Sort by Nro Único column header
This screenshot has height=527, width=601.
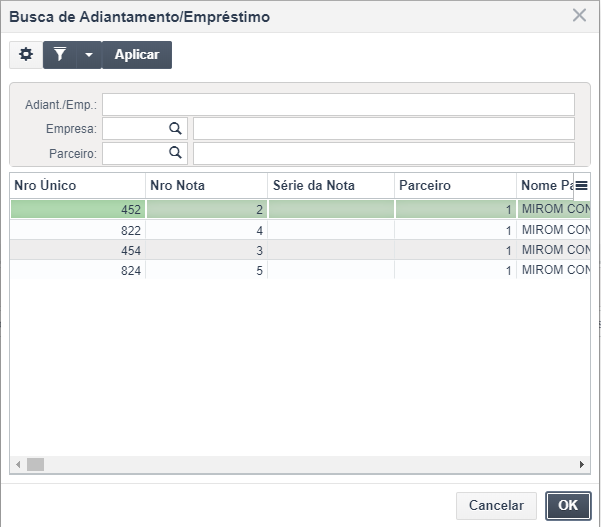[78, 186]
